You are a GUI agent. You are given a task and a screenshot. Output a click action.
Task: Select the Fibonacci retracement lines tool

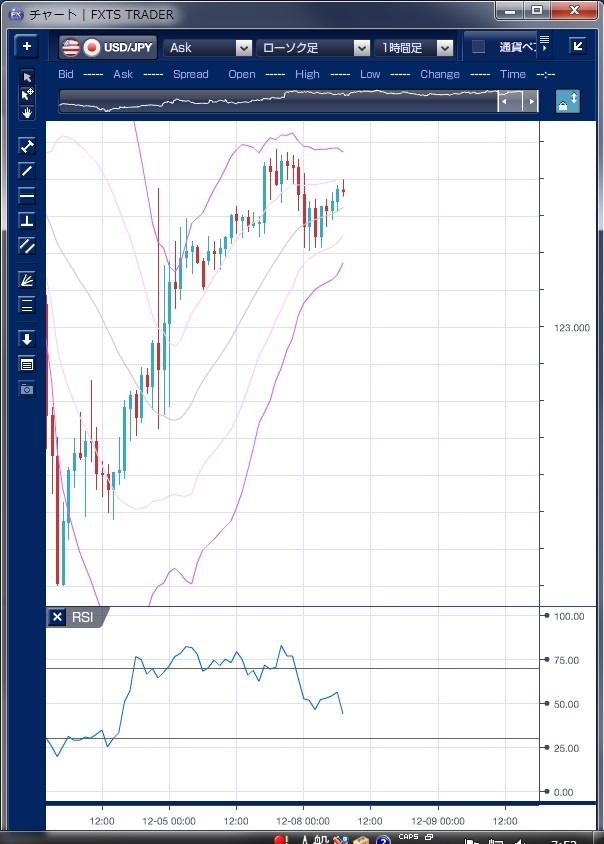(x=27, y=305)
